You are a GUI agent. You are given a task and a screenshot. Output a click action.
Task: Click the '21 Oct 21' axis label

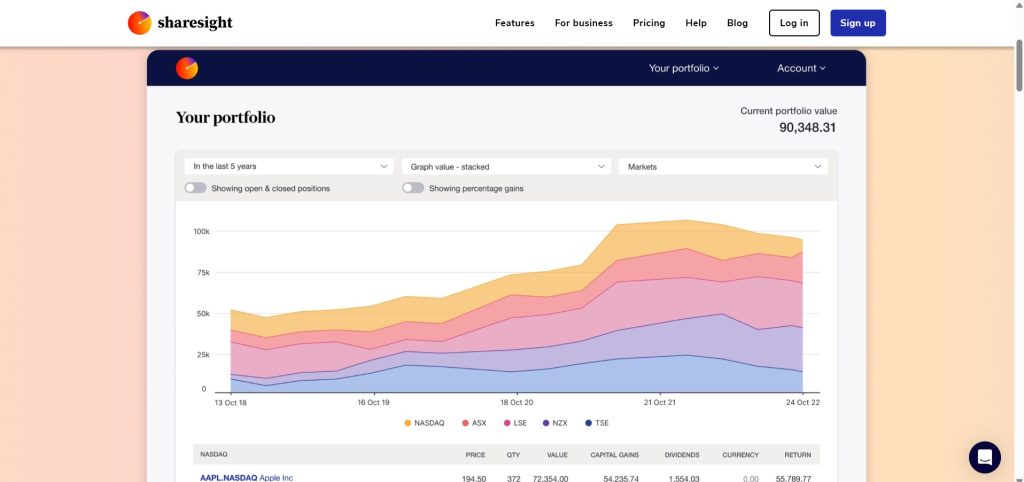(660, 403)
